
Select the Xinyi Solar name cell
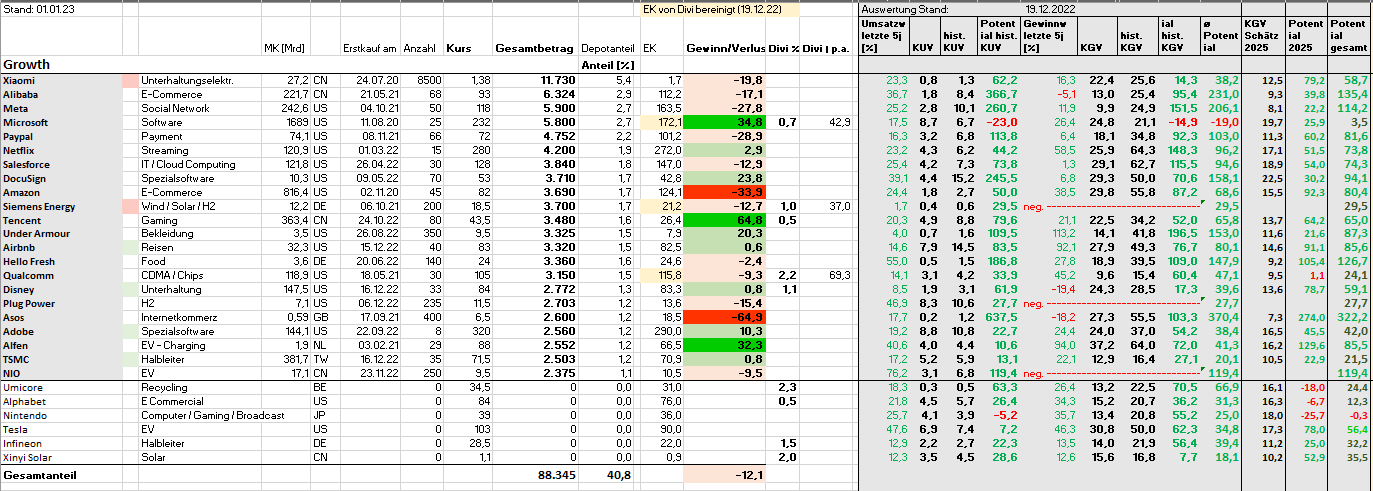[60, 458]
